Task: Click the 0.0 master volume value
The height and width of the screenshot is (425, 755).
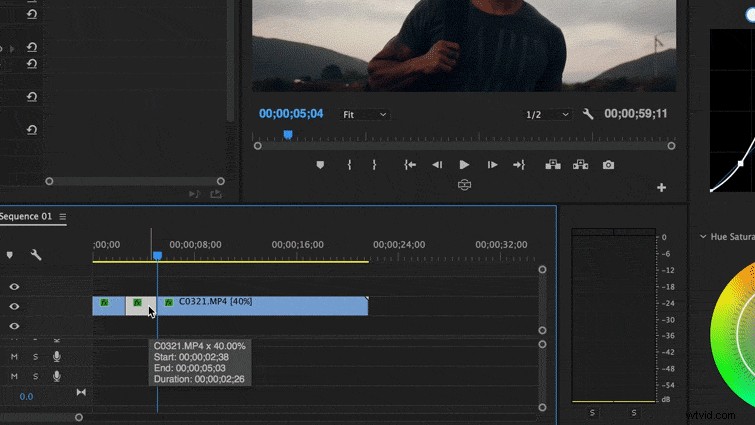Action: tap(26, 397)
